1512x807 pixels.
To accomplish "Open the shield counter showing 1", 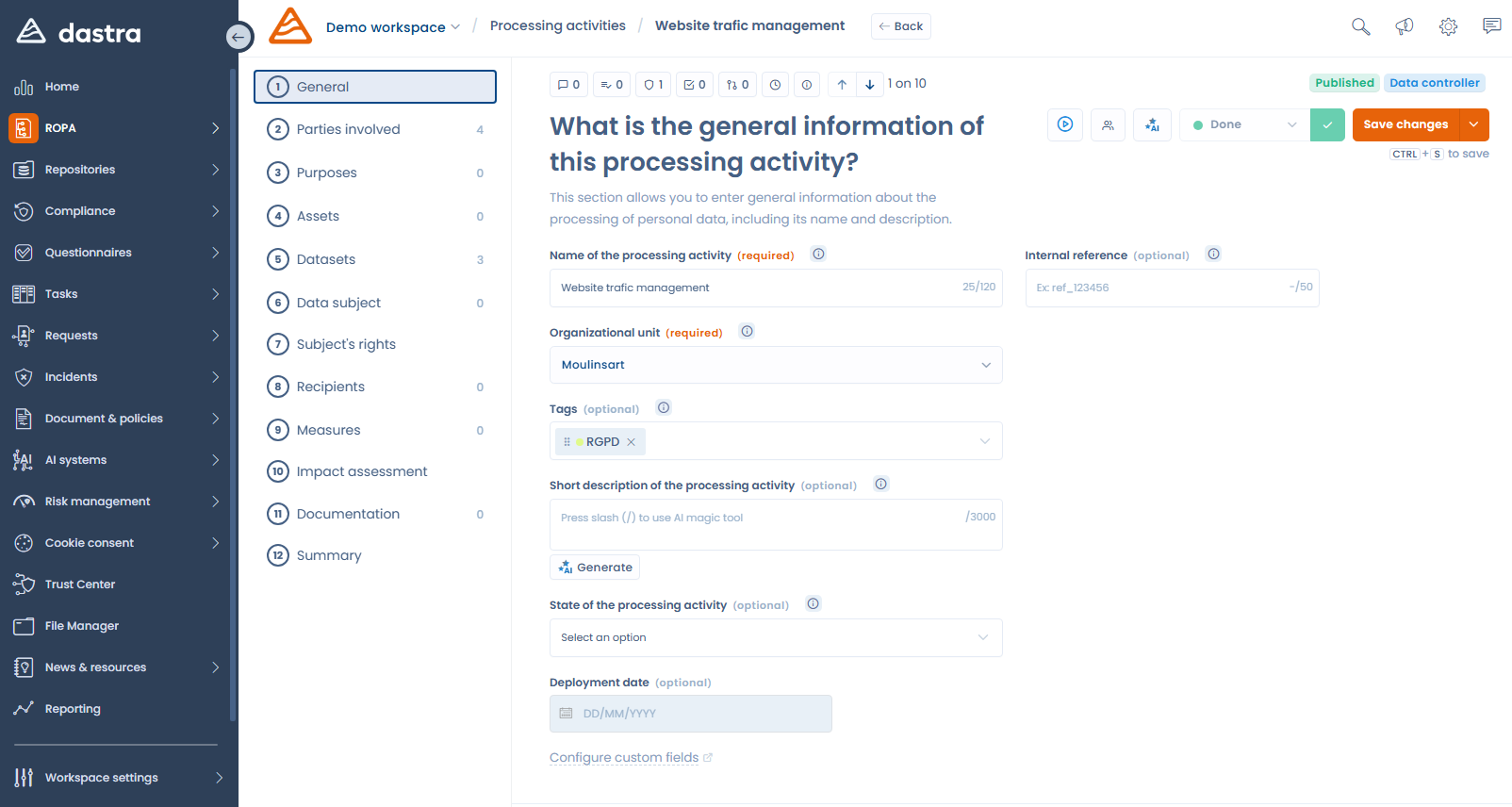I will [x=653, y=85].
